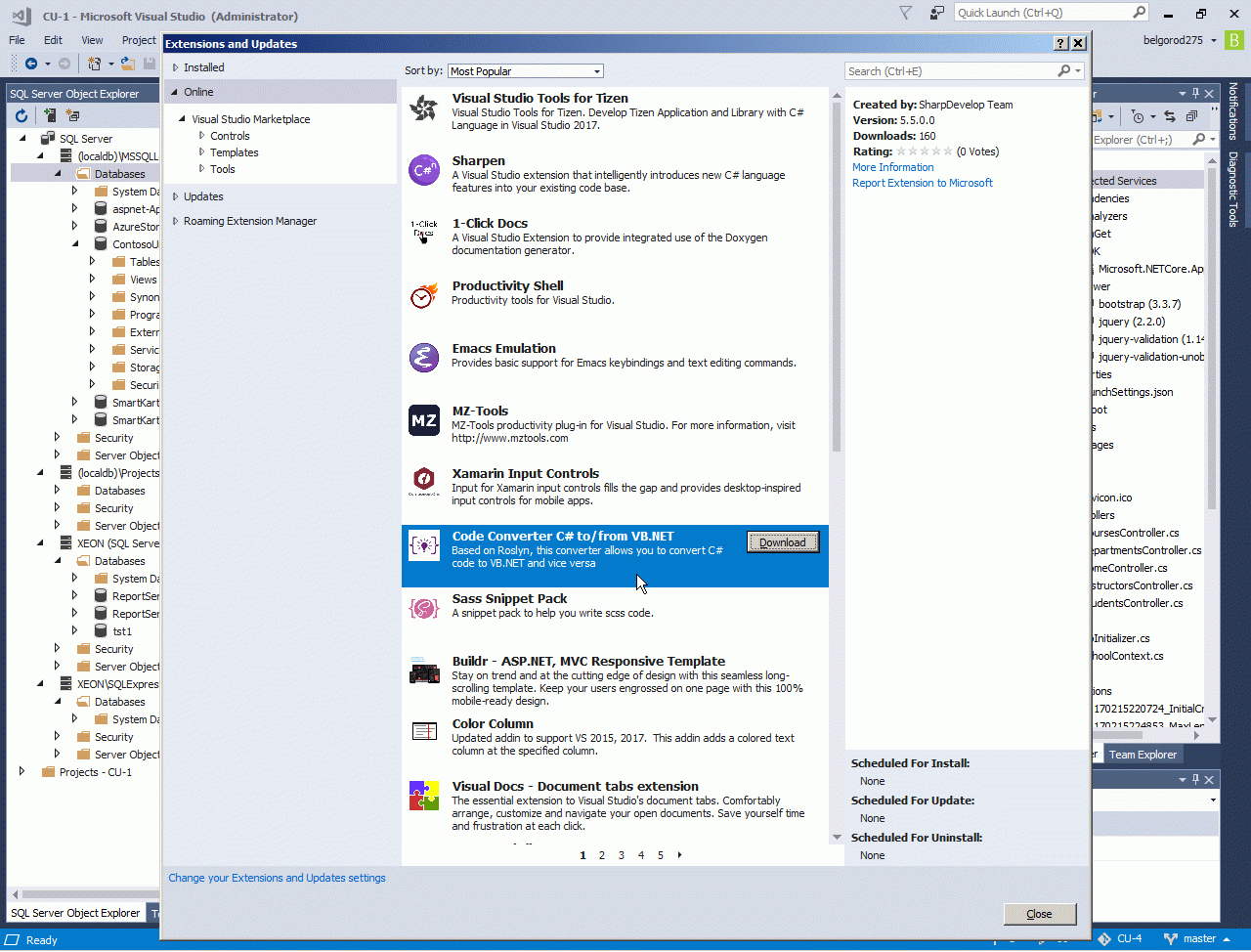Click the Pending Changes Filter clock icon
This screenshot has height=952, width=1251.
tap(1140, 116)
